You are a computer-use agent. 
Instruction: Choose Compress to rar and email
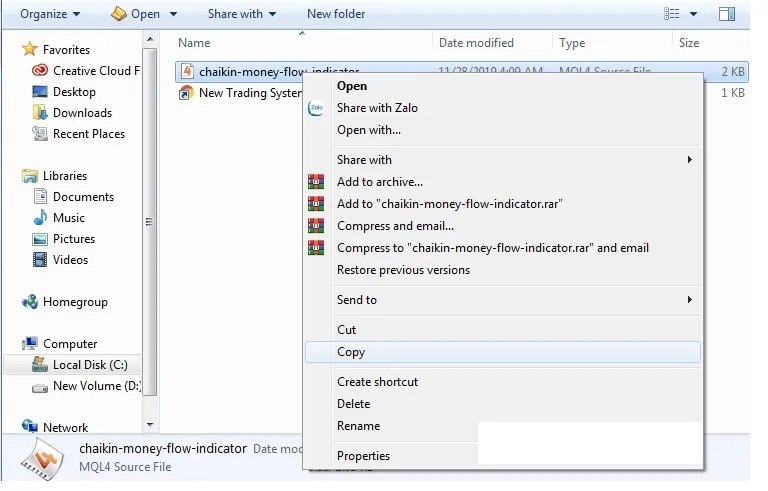point(504,248)
